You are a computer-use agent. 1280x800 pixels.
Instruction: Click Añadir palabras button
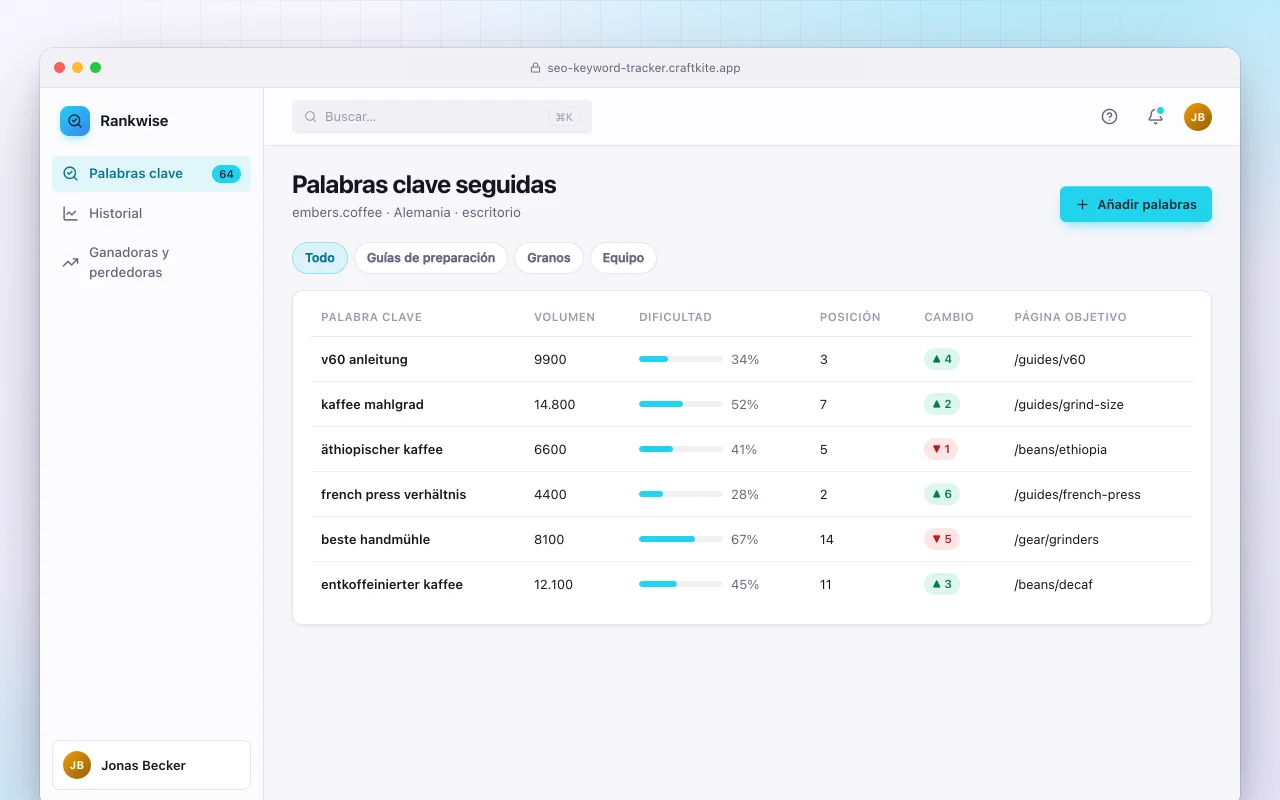click(1136, 204)
